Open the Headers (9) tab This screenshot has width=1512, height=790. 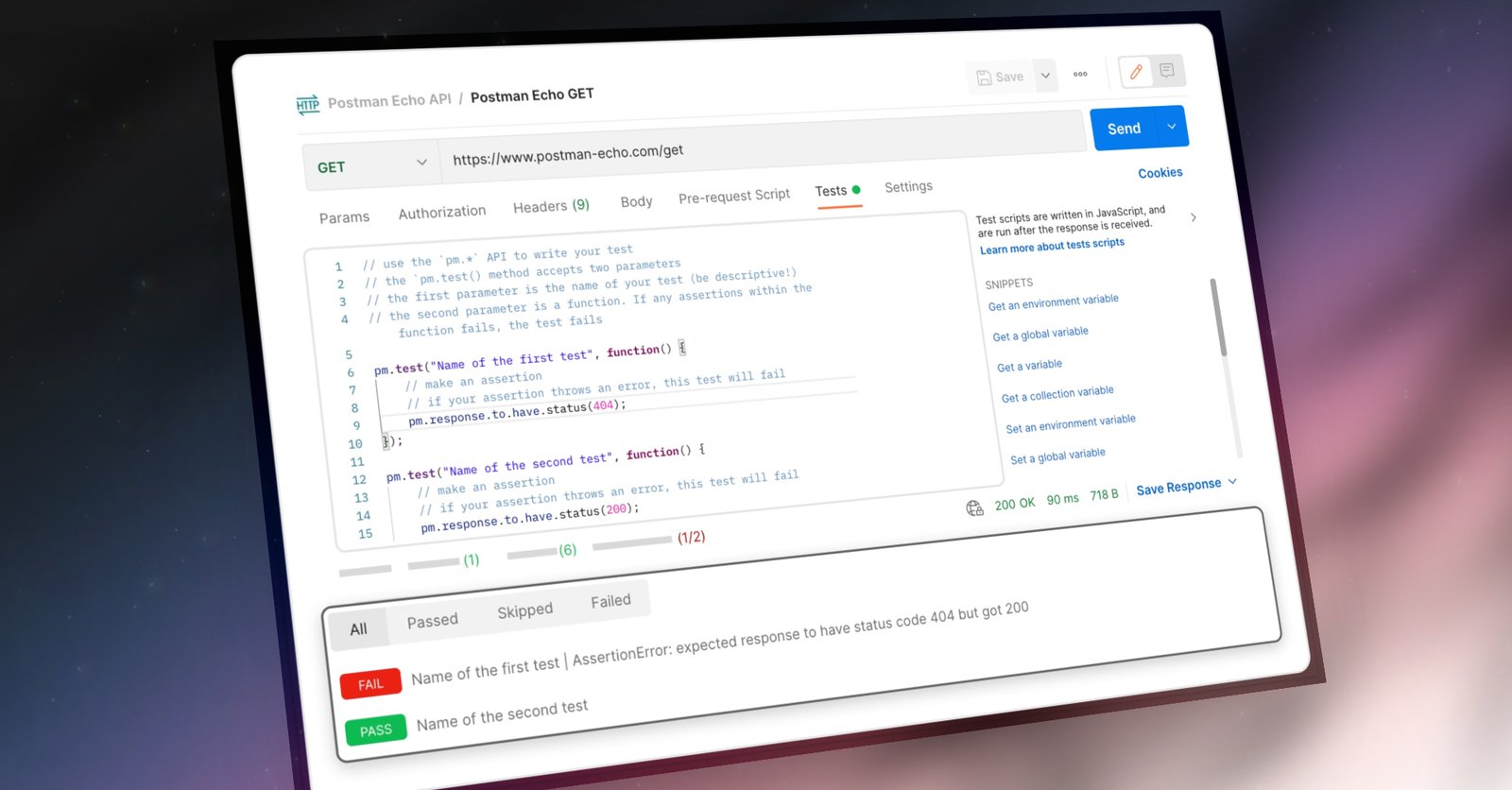pos(551,205)
